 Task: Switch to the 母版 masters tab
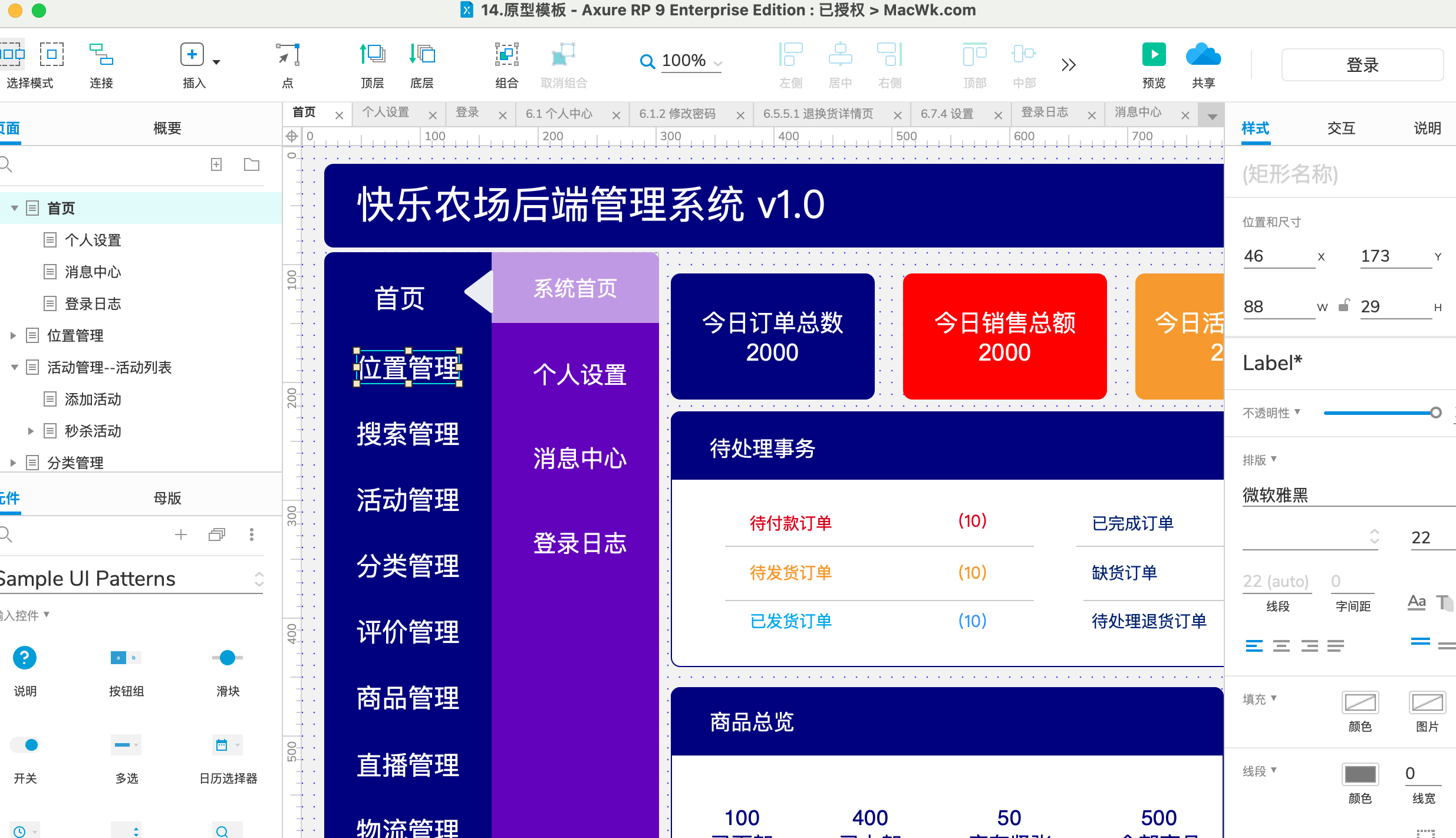[x=167, y=498]
